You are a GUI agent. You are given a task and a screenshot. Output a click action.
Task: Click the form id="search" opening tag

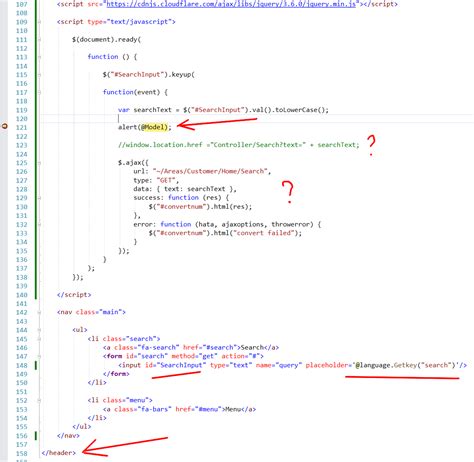[x=183, y=356]
